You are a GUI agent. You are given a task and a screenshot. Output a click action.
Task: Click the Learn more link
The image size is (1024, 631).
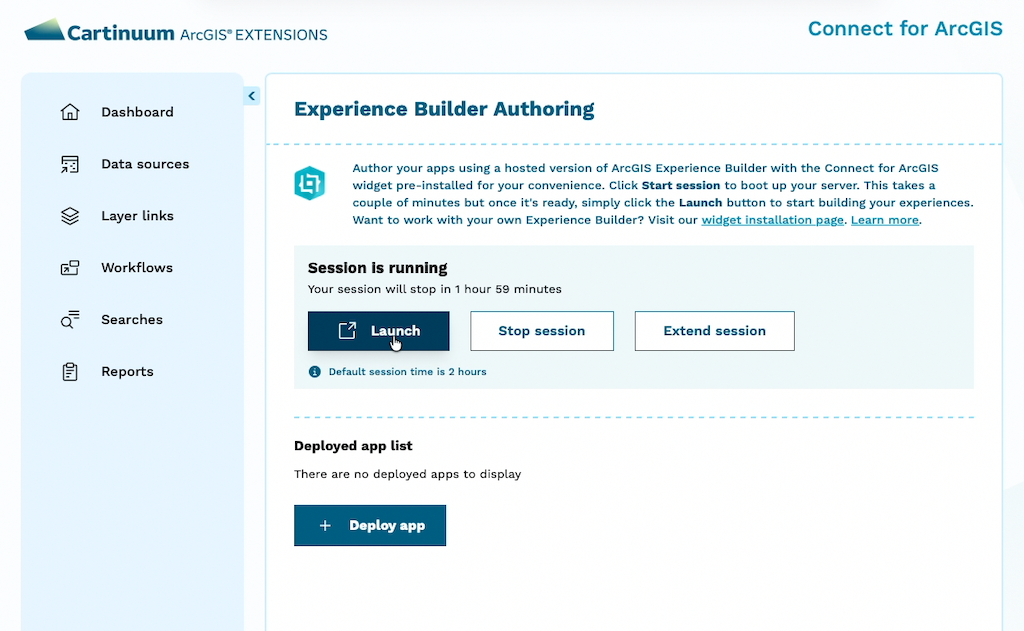click(884, 219)
